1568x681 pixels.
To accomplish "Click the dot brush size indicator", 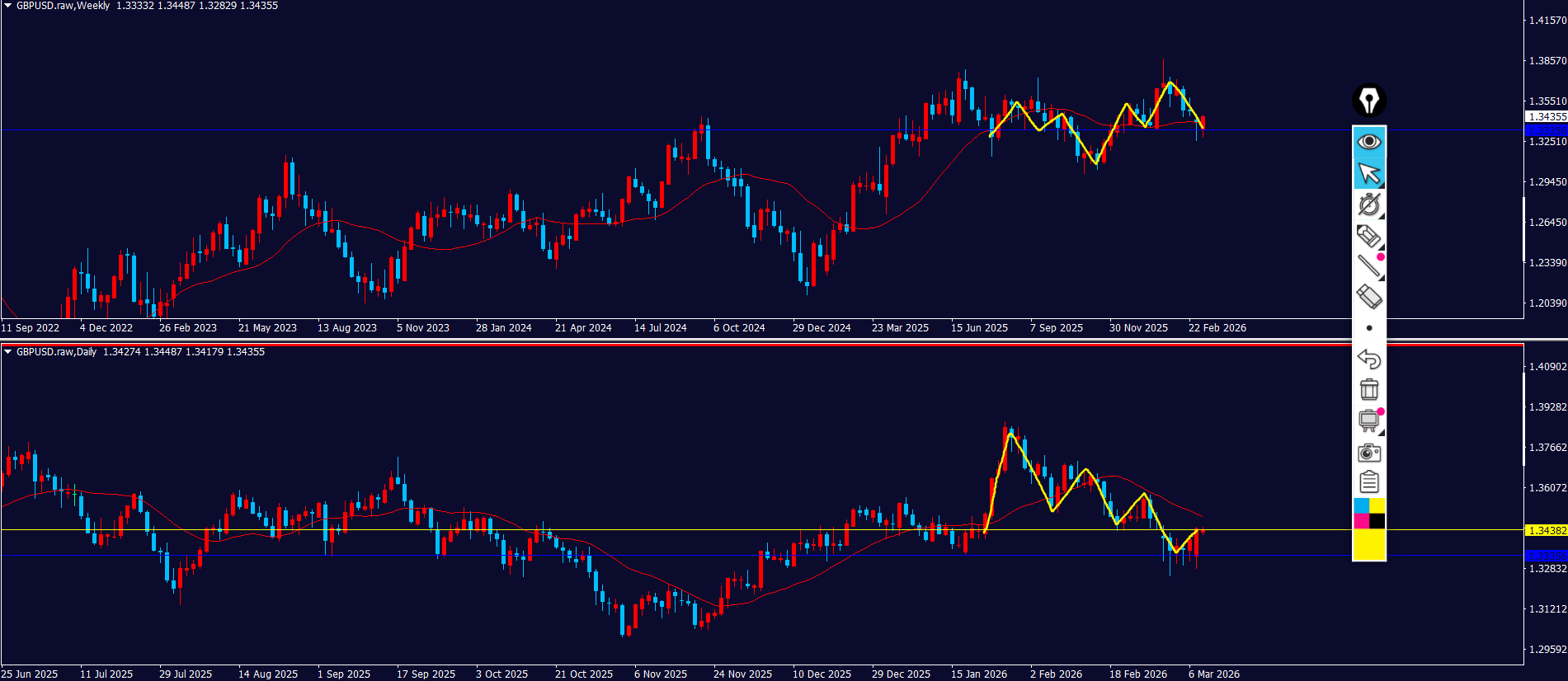I will (1369, 328).
